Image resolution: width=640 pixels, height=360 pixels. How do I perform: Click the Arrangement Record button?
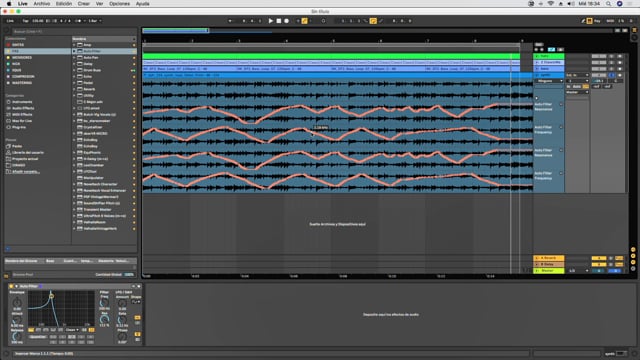[287, 21]
